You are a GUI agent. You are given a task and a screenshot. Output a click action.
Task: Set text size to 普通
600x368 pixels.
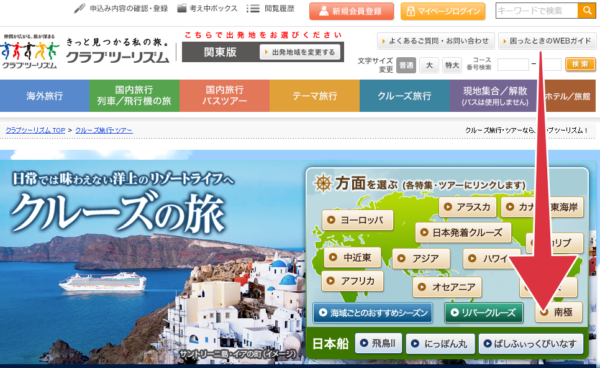tap(406, 65)
